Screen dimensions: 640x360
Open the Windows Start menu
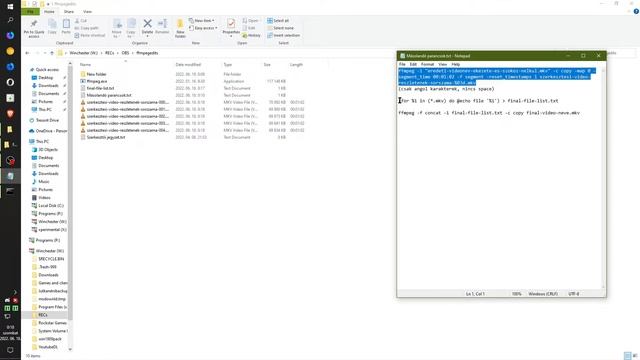point(10,6)
